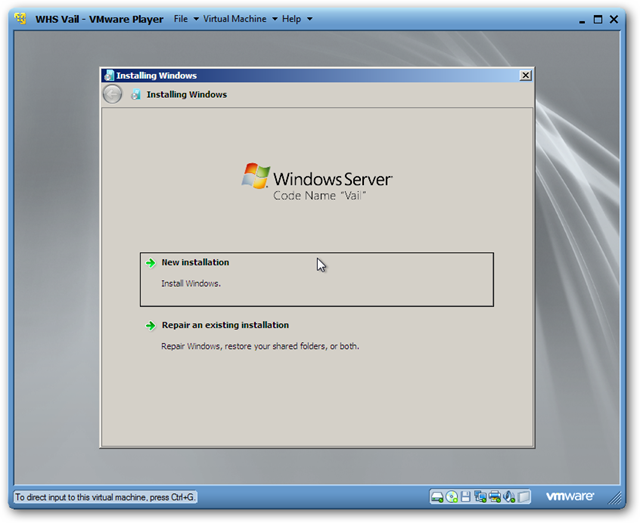
Task: Click the gray display device icon
Action: point(524,497)
